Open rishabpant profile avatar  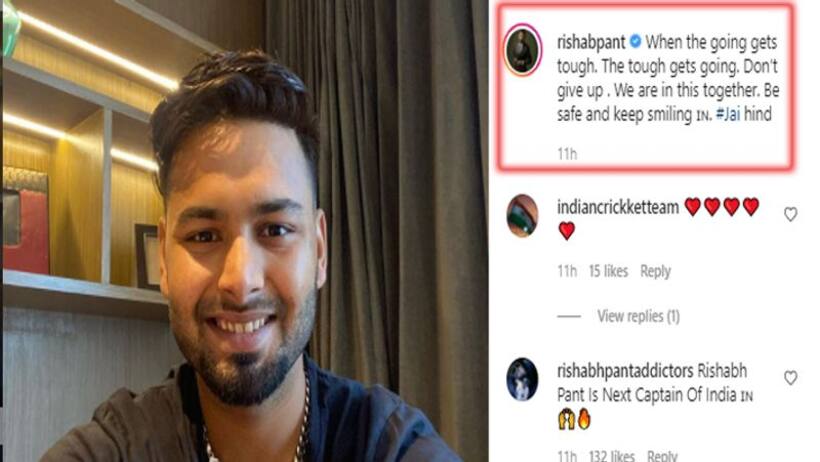(522, 51)
